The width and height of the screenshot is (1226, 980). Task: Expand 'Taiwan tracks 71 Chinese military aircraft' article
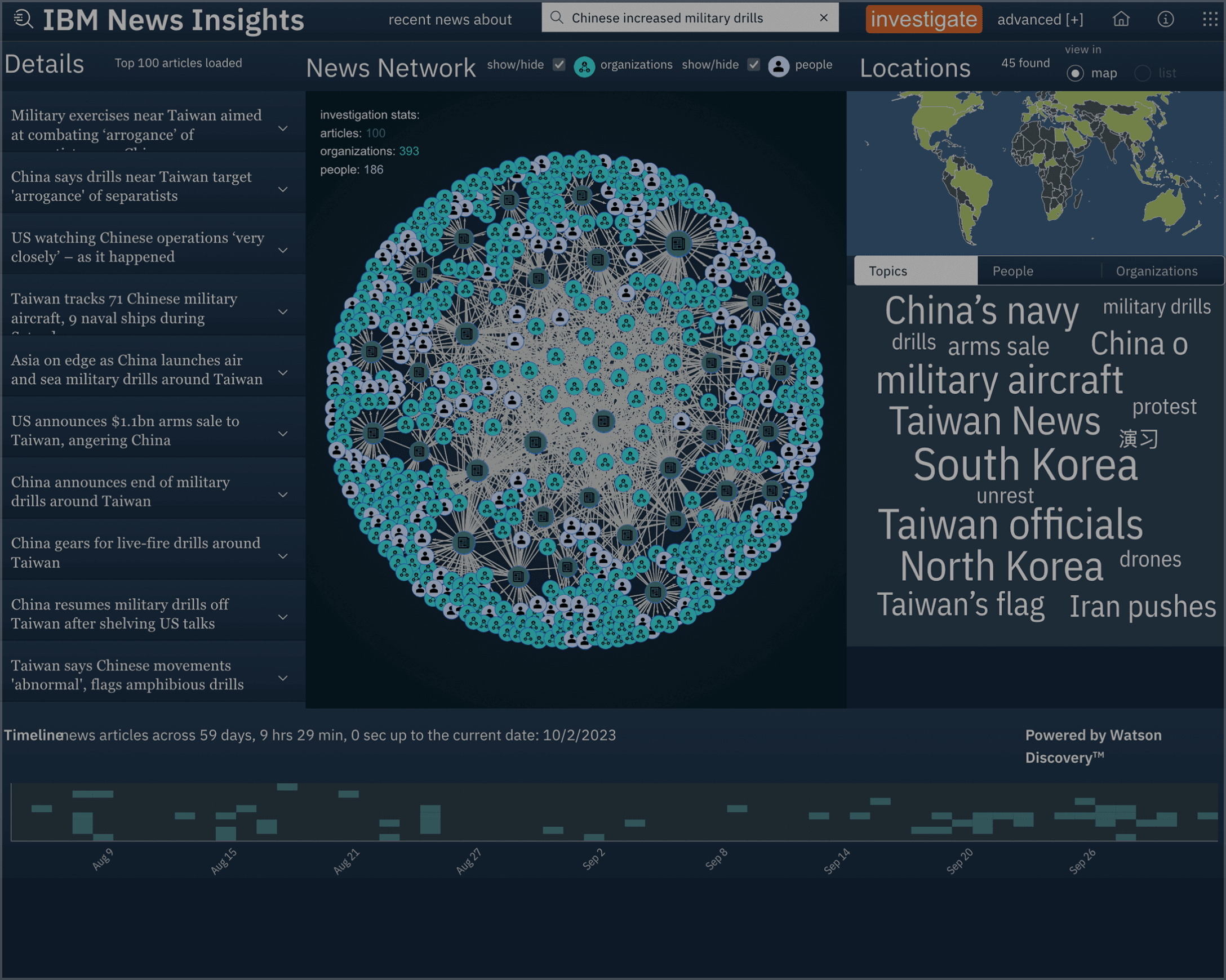(x=283, y=311)
